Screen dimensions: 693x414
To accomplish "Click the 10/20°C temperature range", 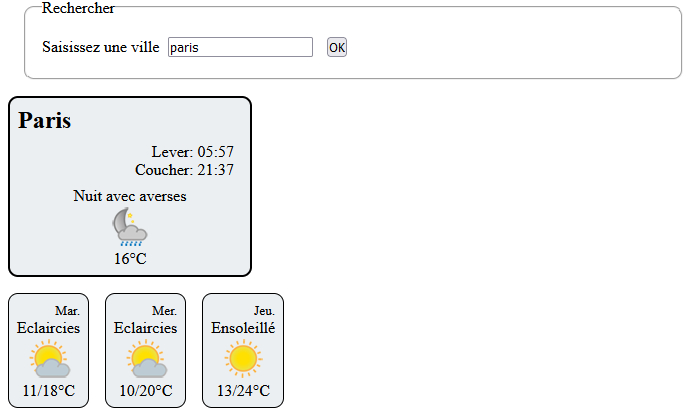I will pyautogui.click(x=146, y=391).
